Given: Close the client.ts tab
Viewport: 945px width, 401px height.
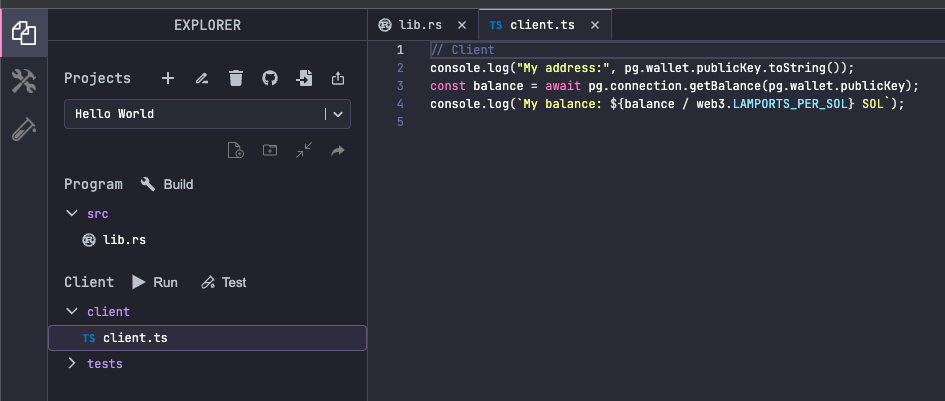Looking at the screenshot, I should (x=595, y=25).
